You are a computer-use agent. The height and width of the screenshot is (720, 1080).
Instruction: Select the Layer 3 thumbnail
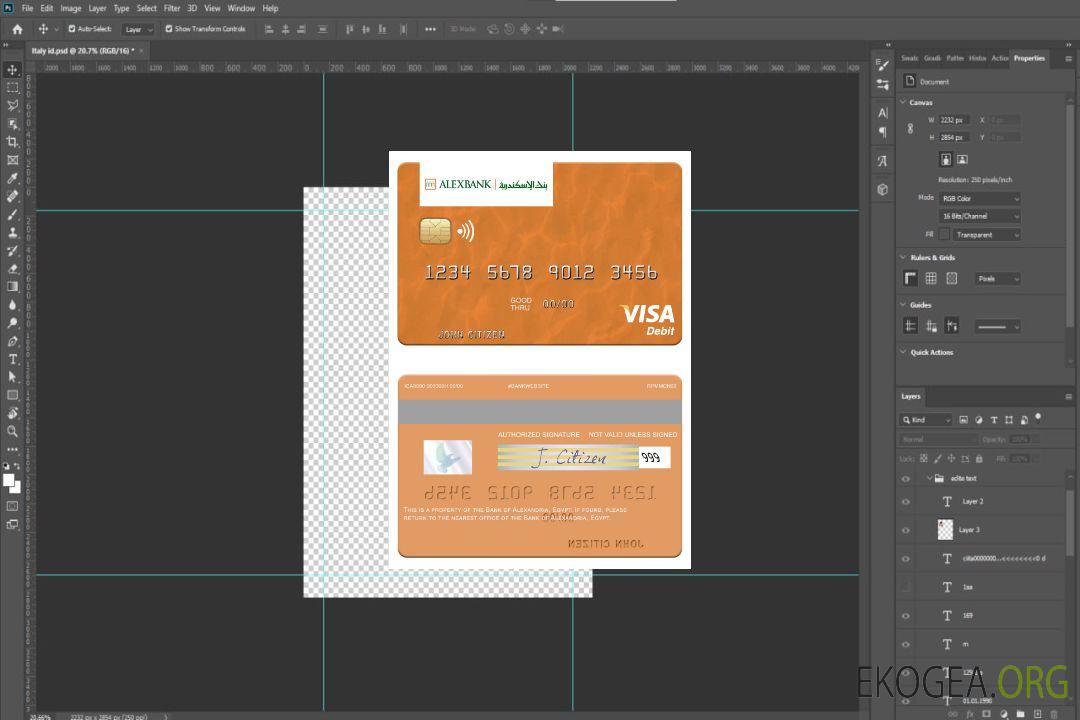click(945, 530)
